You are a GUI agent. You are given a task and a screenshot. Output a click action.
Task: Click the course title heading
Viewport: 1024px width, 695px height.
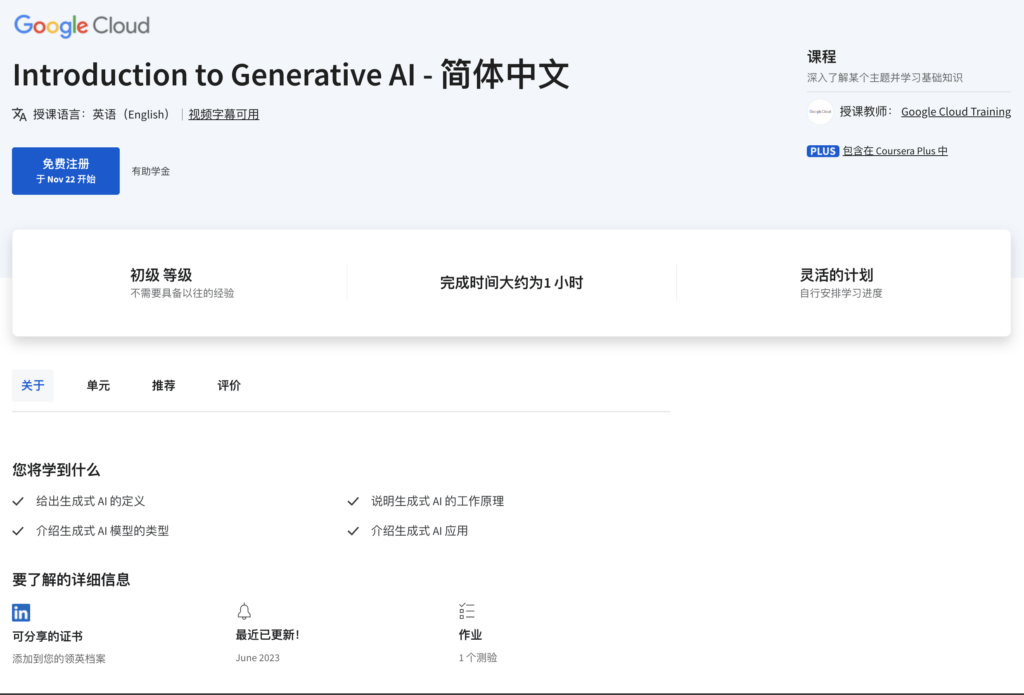click(x=291, y=74)
